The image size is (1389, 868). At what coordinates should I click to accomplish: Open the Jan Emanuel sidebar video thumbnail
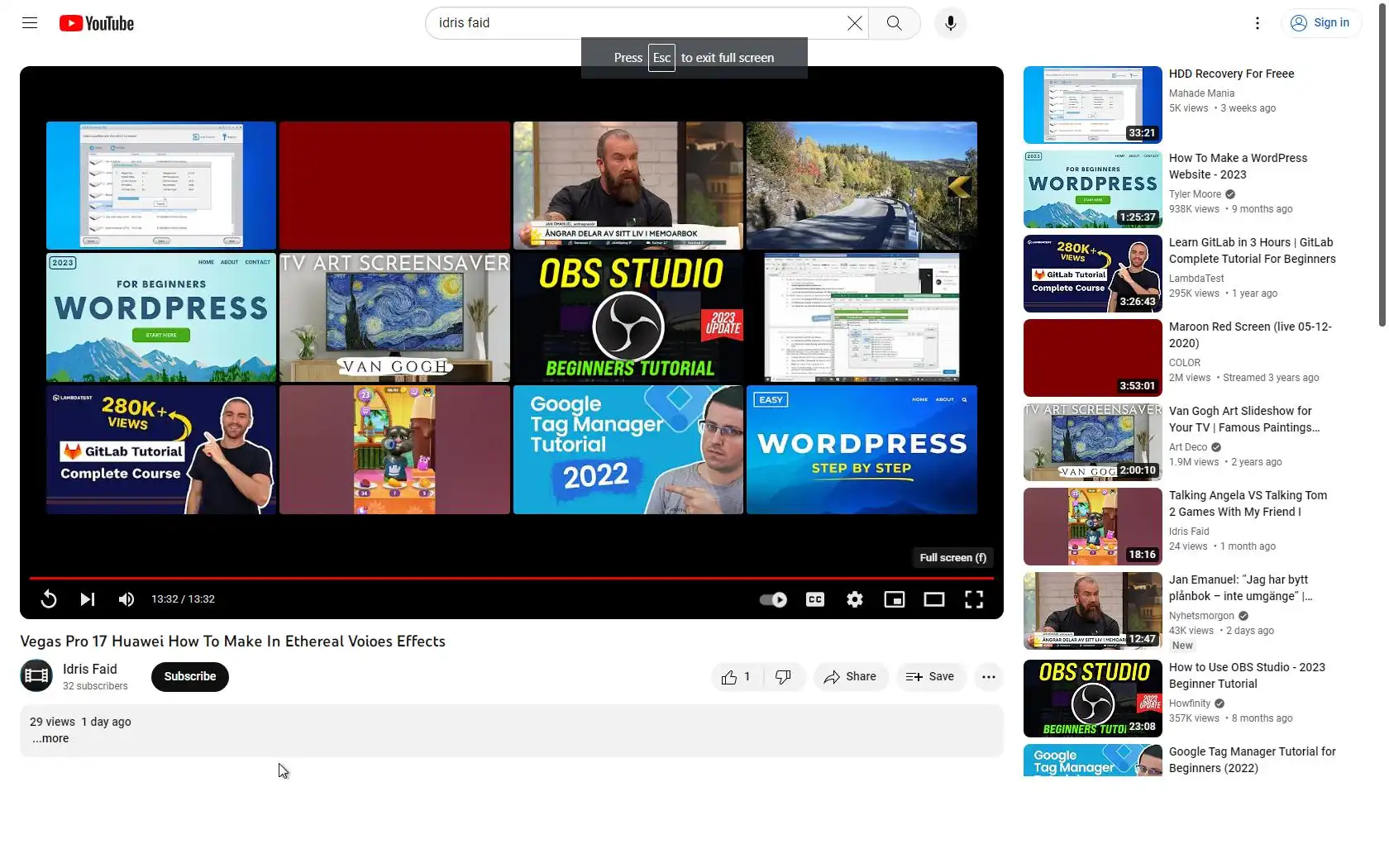[1093, 611]
